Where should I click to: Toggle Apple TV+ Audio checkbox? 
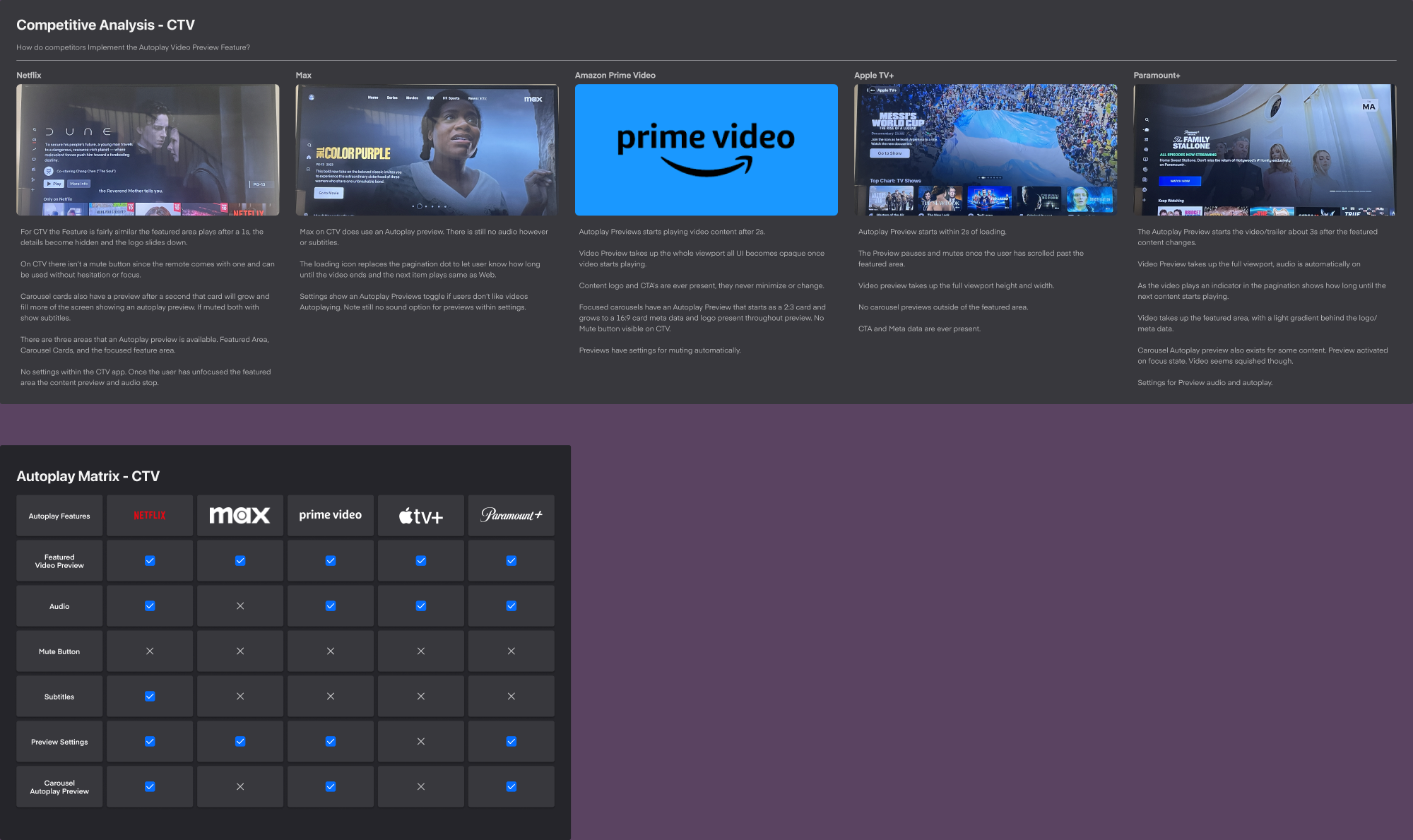[421, 606]
